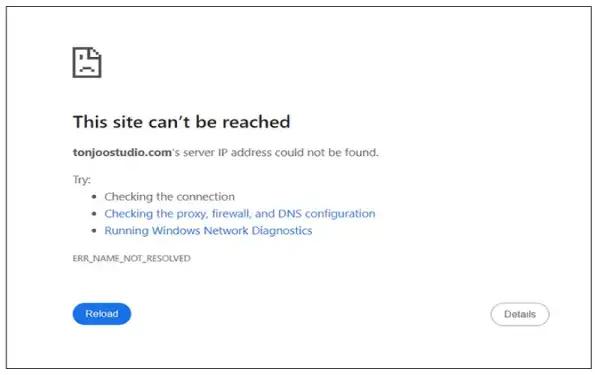Click bullet beside 'Checking the connection'
The width and height of the screenshot is (600, 375).
pos(94,197)
